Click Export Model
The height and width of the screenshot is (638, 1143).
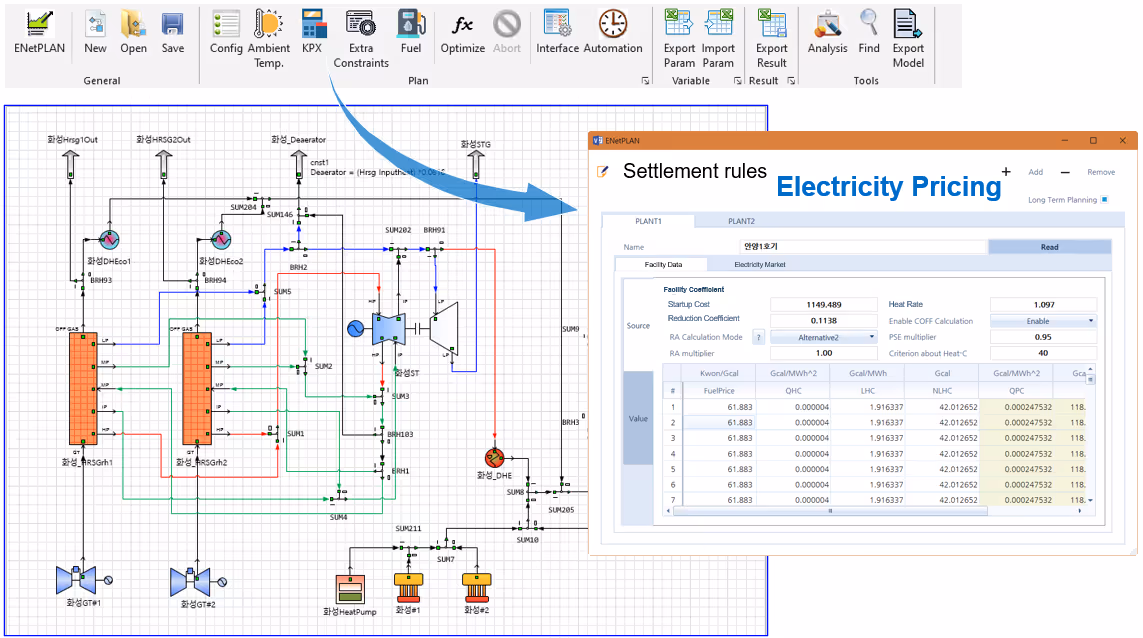click(908, 40)
